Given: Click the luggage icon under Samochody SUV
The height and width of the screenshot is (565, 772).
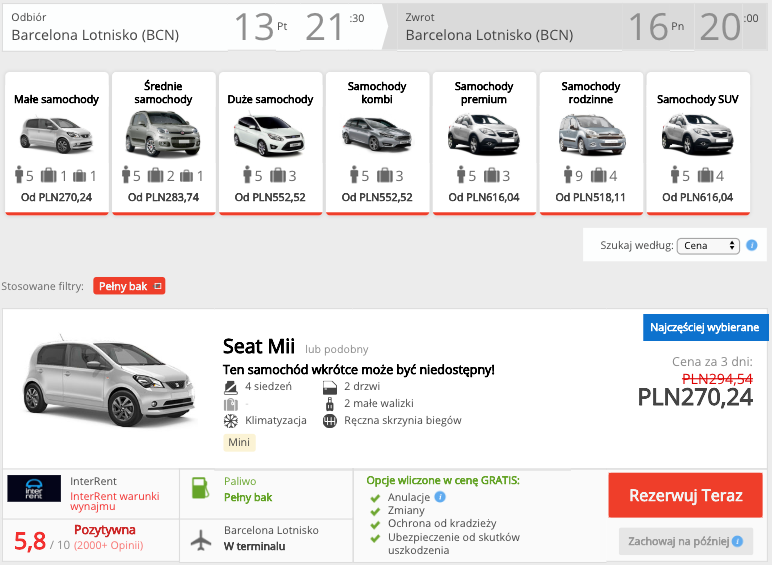Looking at the screenshot, I should tap(705, 175).
